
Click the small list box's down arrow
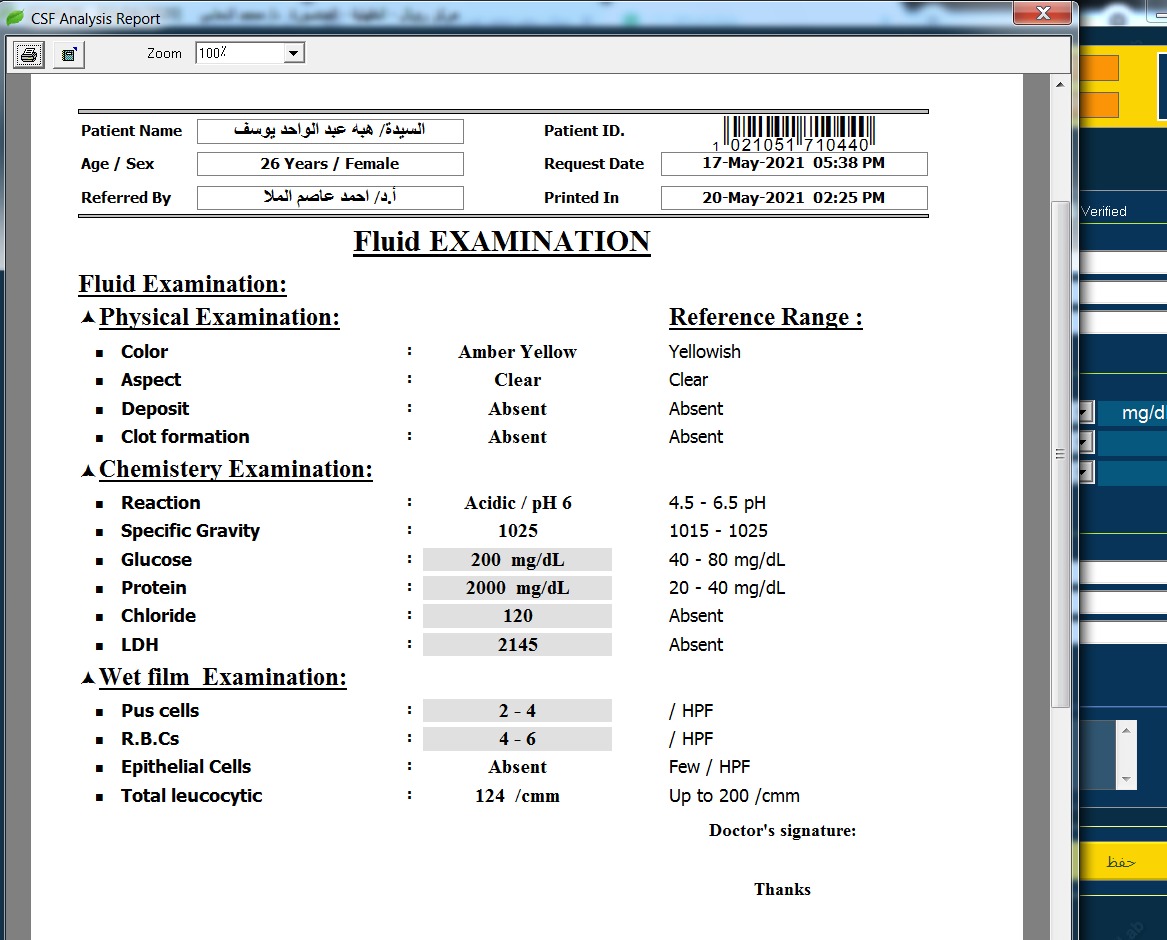coord(1127,779)
